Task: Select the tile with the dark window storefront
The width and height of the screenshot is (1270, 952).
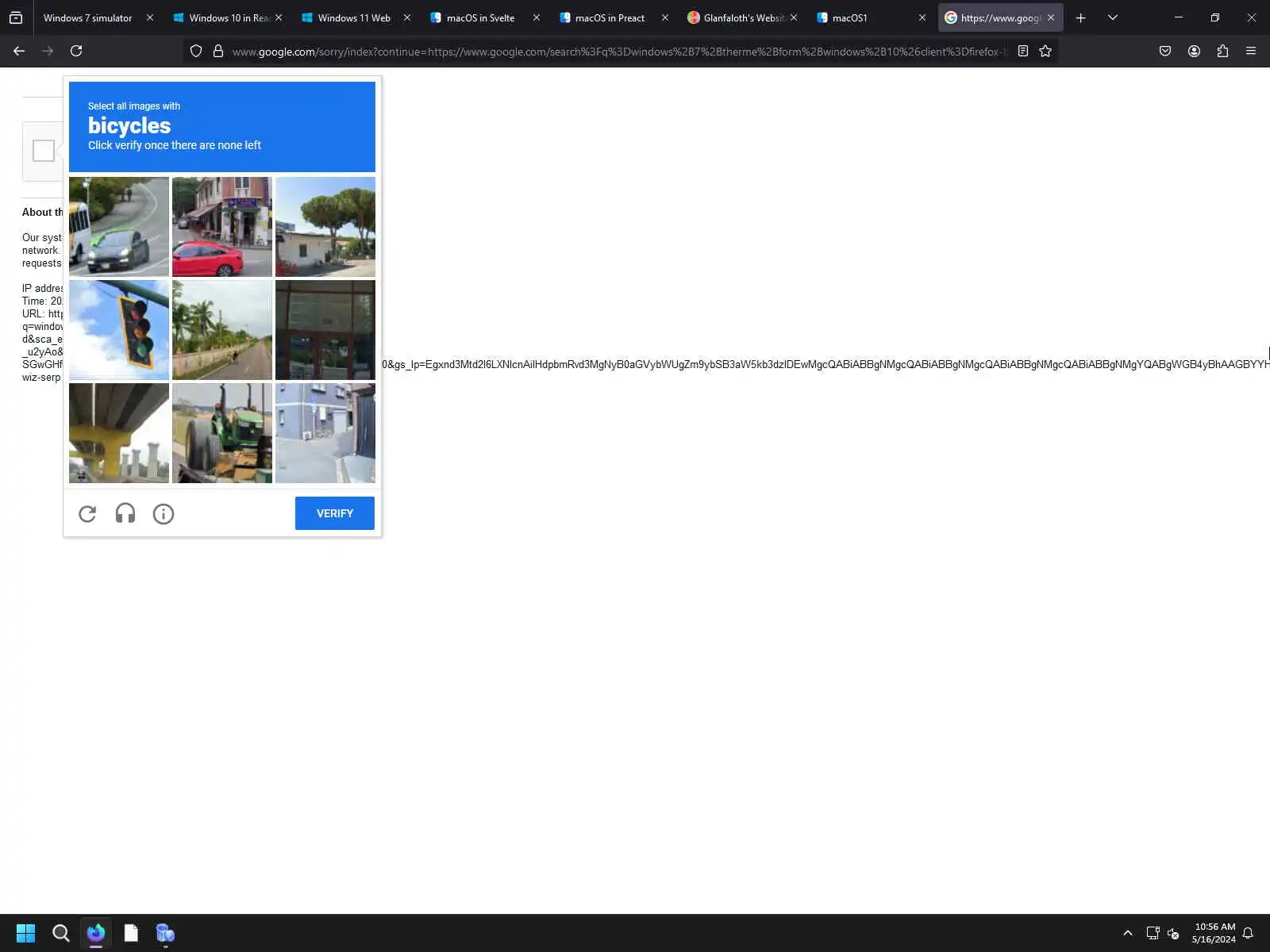Action: click(x=325, y=330)
